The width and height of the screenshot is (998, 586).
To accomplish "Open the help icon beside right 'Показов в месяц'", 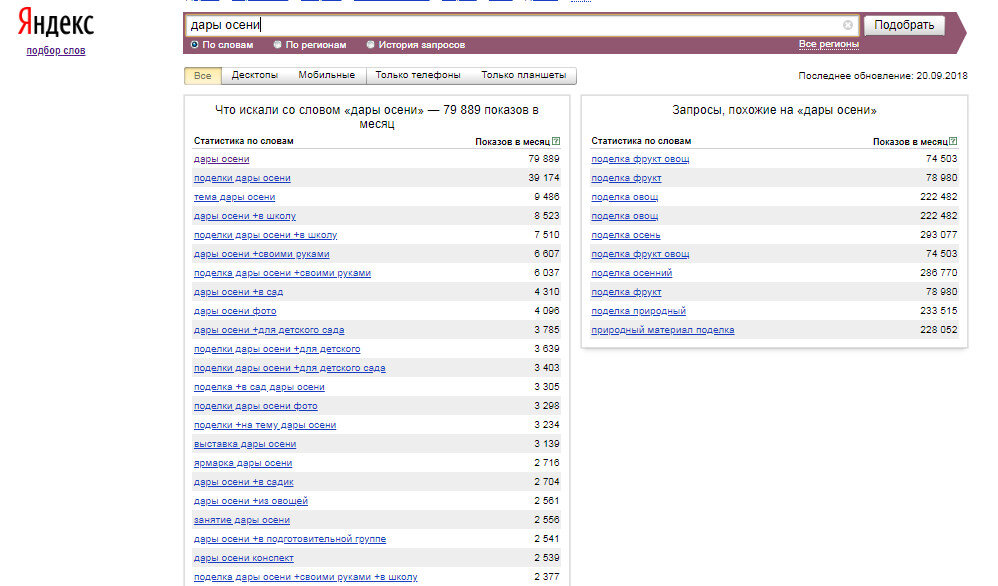I will (953, 141).
